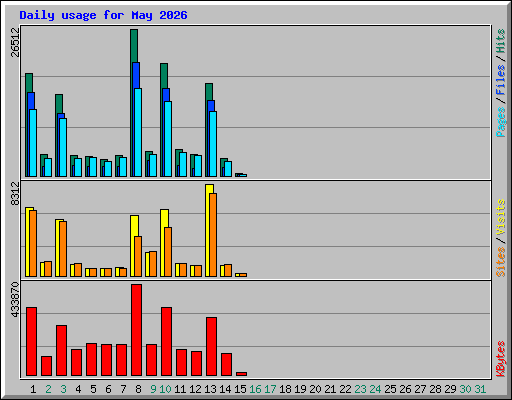512x400 pixels.
Task: Click the 'Daily usage for May 2026' title
Action: point(103,15)
